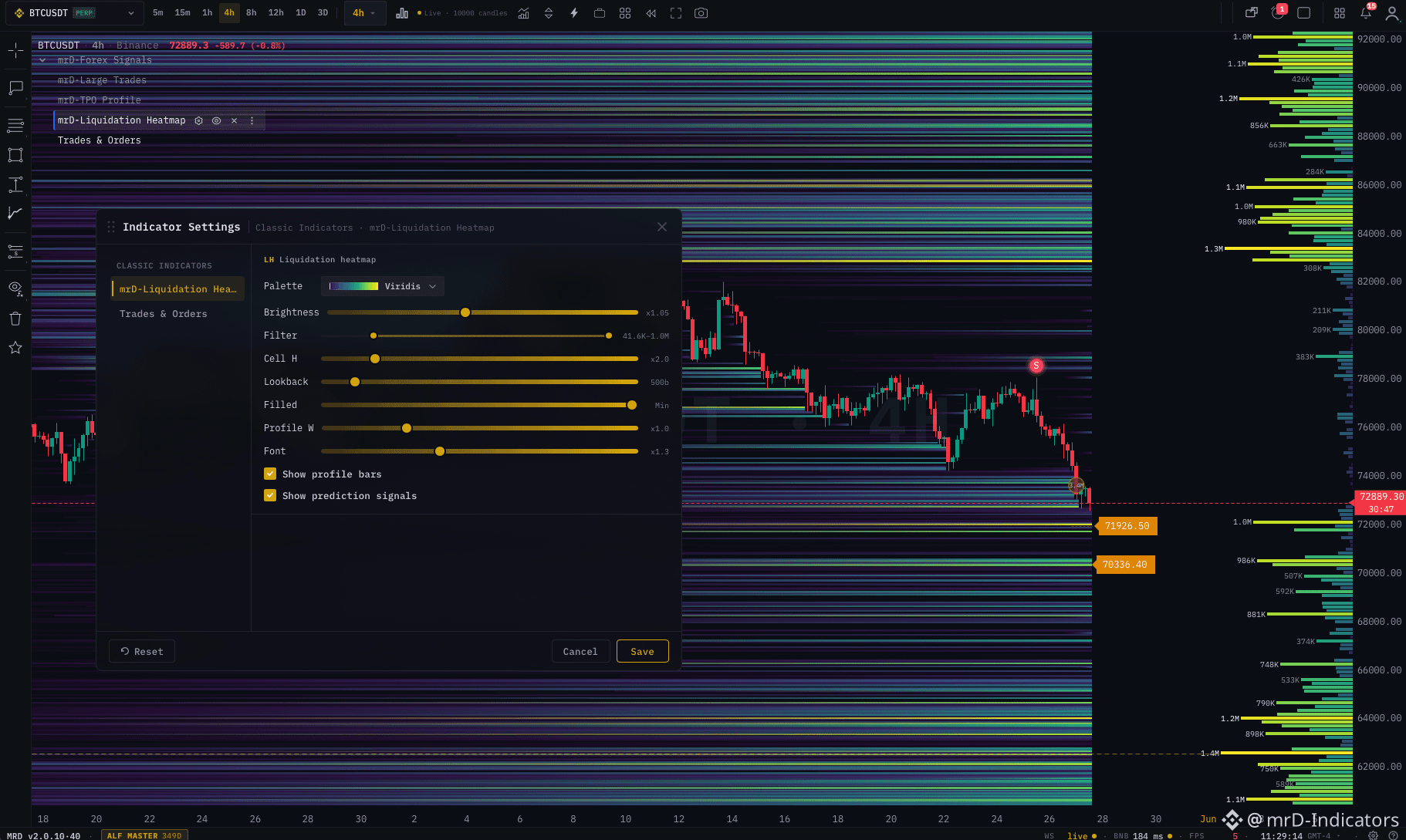Screen dimensions: 1406x840
Task: Open the user account profile icon
Action: click(1392, 13)
